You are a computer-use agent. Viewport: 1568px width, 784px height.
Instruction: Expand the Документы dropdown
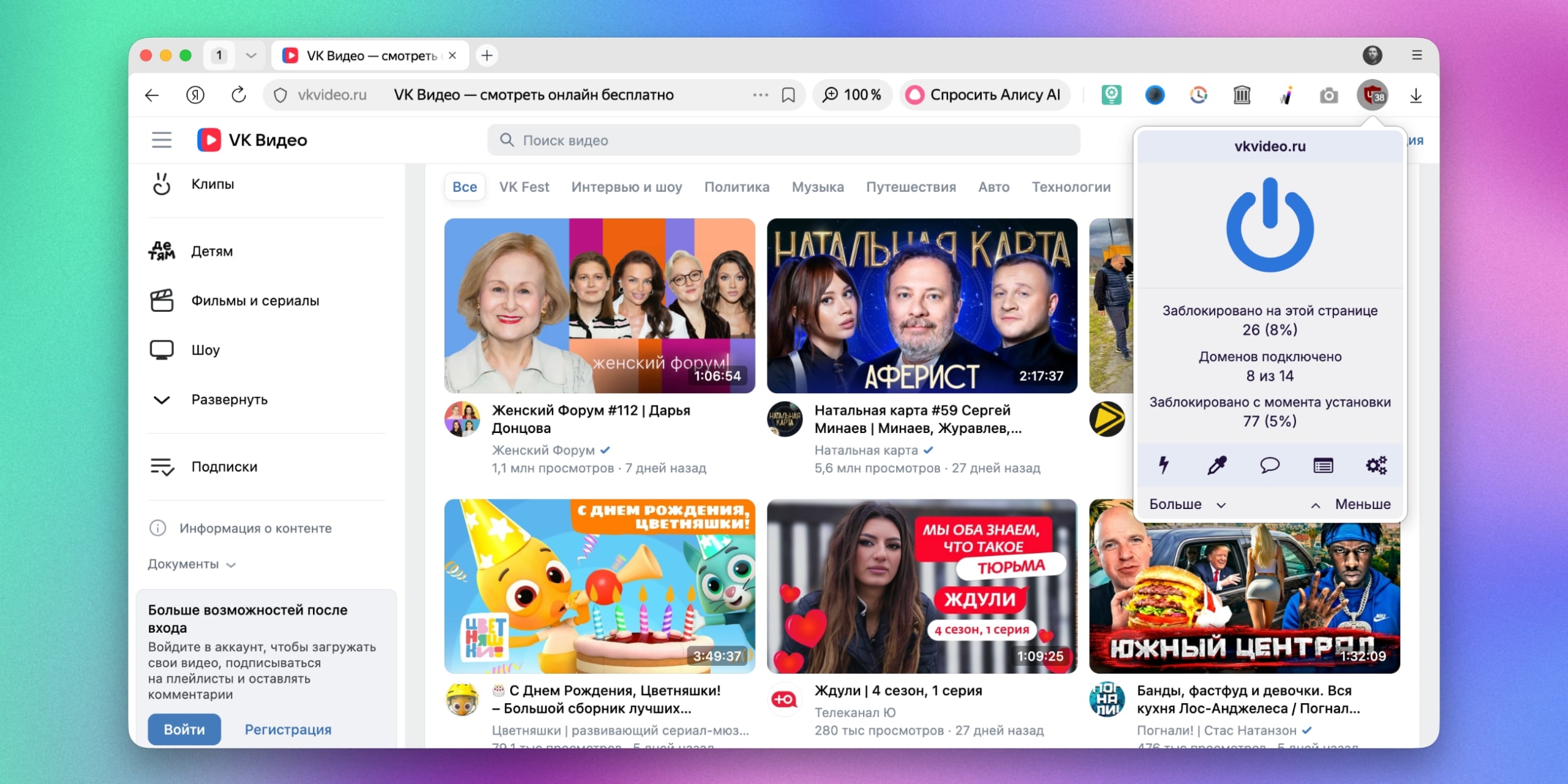tap(192, 564)
